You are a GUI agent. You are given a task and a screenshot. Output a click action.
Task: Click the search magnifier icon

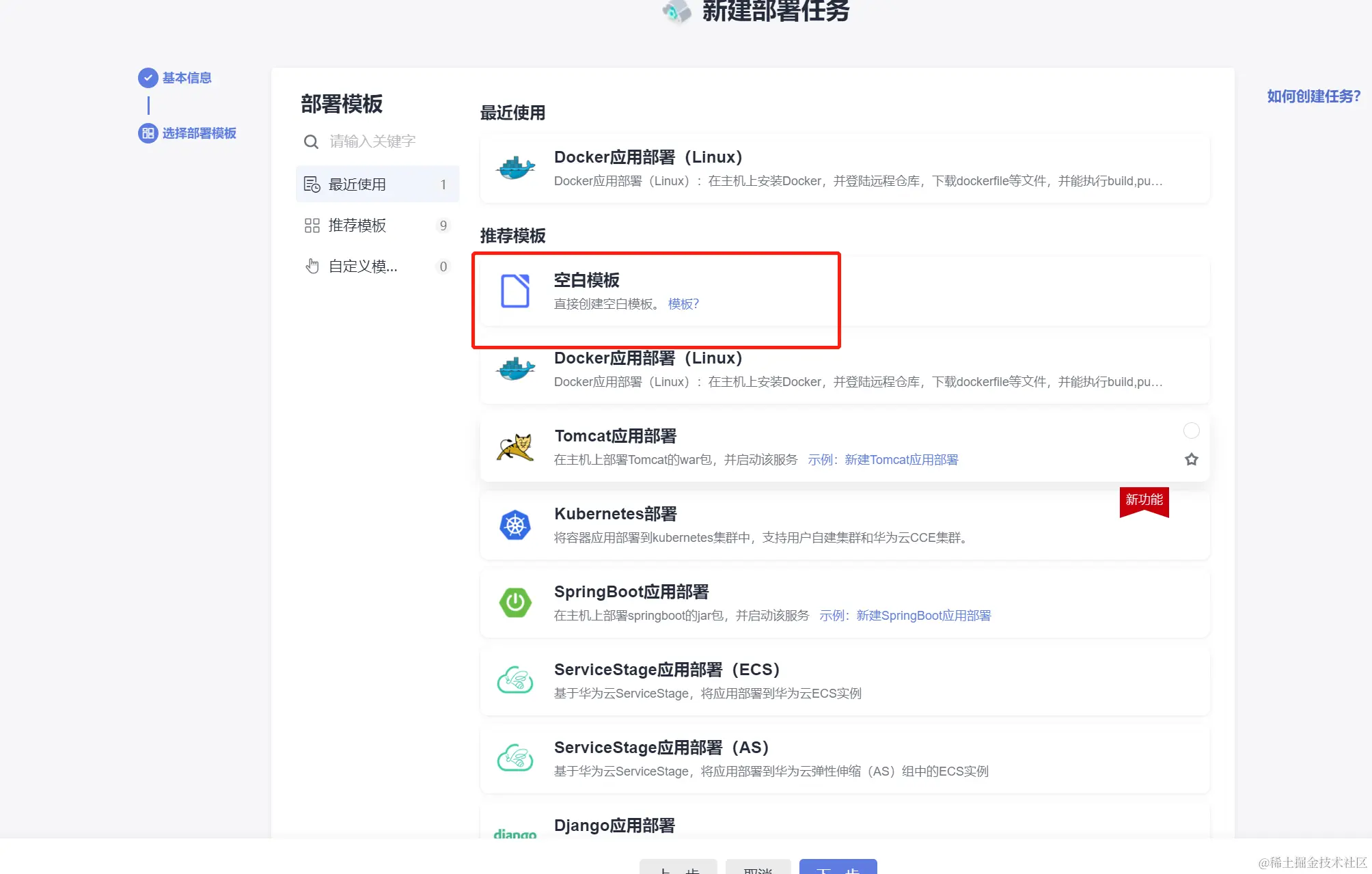coord(311,142)
